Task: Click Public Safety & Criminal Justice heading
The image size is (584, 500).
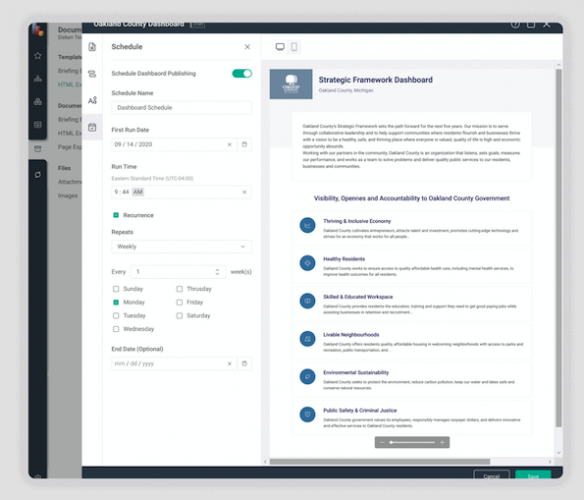Action: pos(360,411)
